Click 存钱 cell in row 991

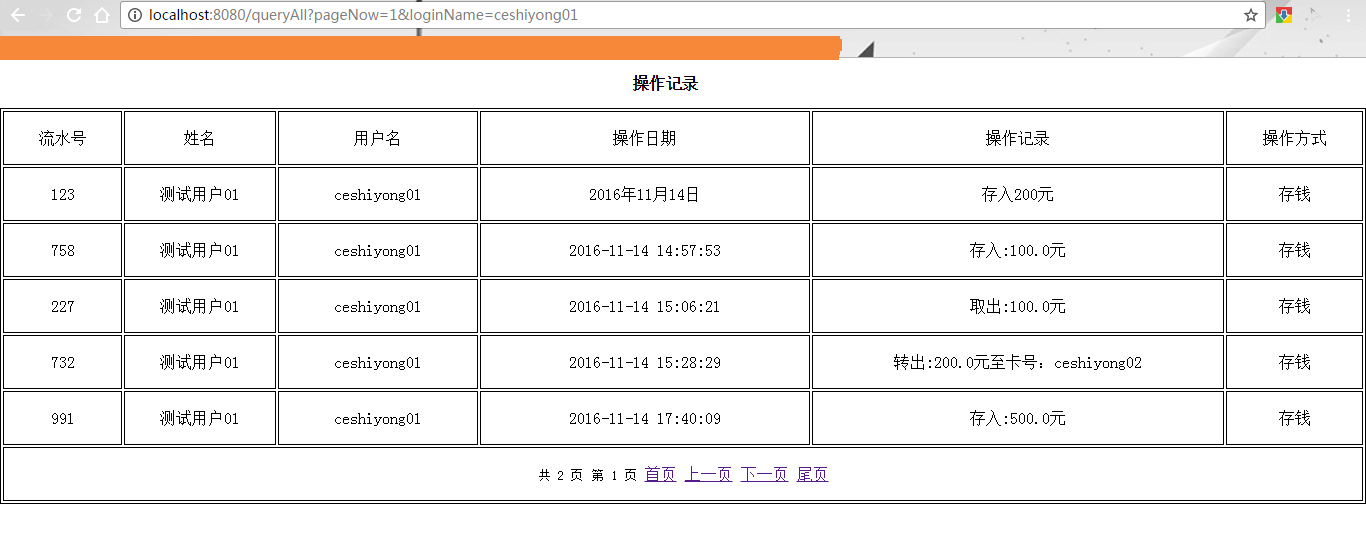(x=1295, y=418)
